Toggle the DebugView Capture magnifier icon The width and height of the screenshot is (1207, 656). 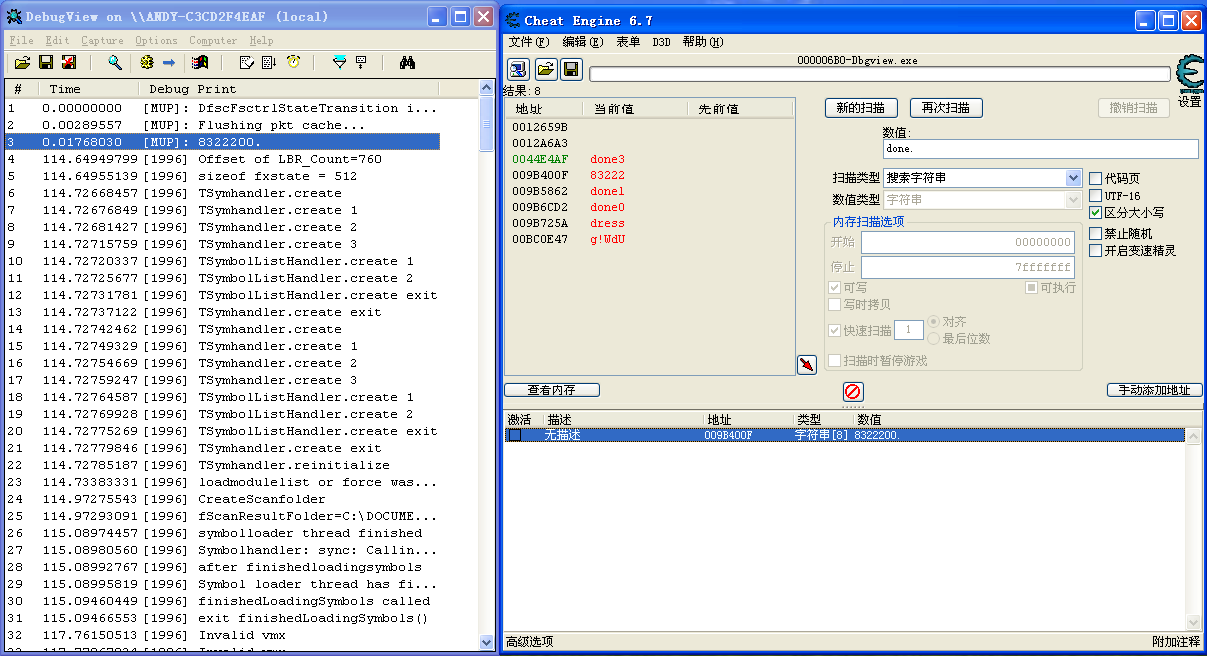pos(115,63)
